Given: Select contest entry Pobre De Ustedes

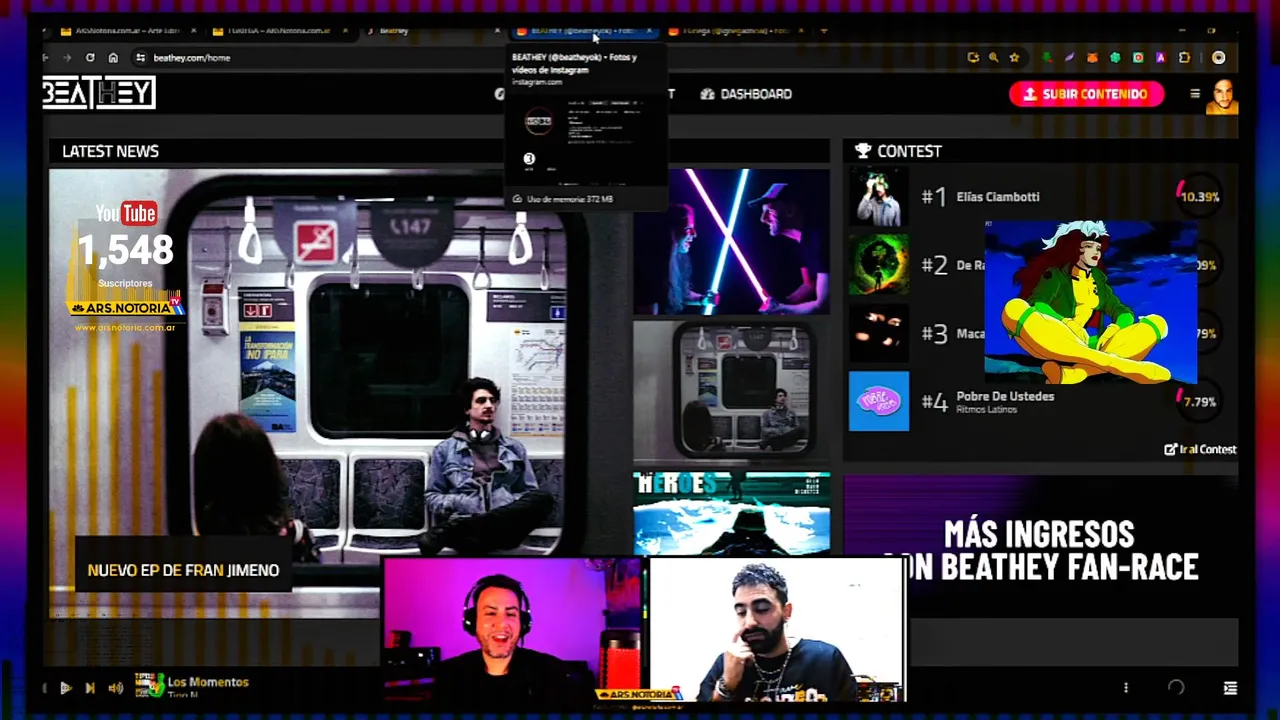Looking at the screenshot, I should 1005,396.
